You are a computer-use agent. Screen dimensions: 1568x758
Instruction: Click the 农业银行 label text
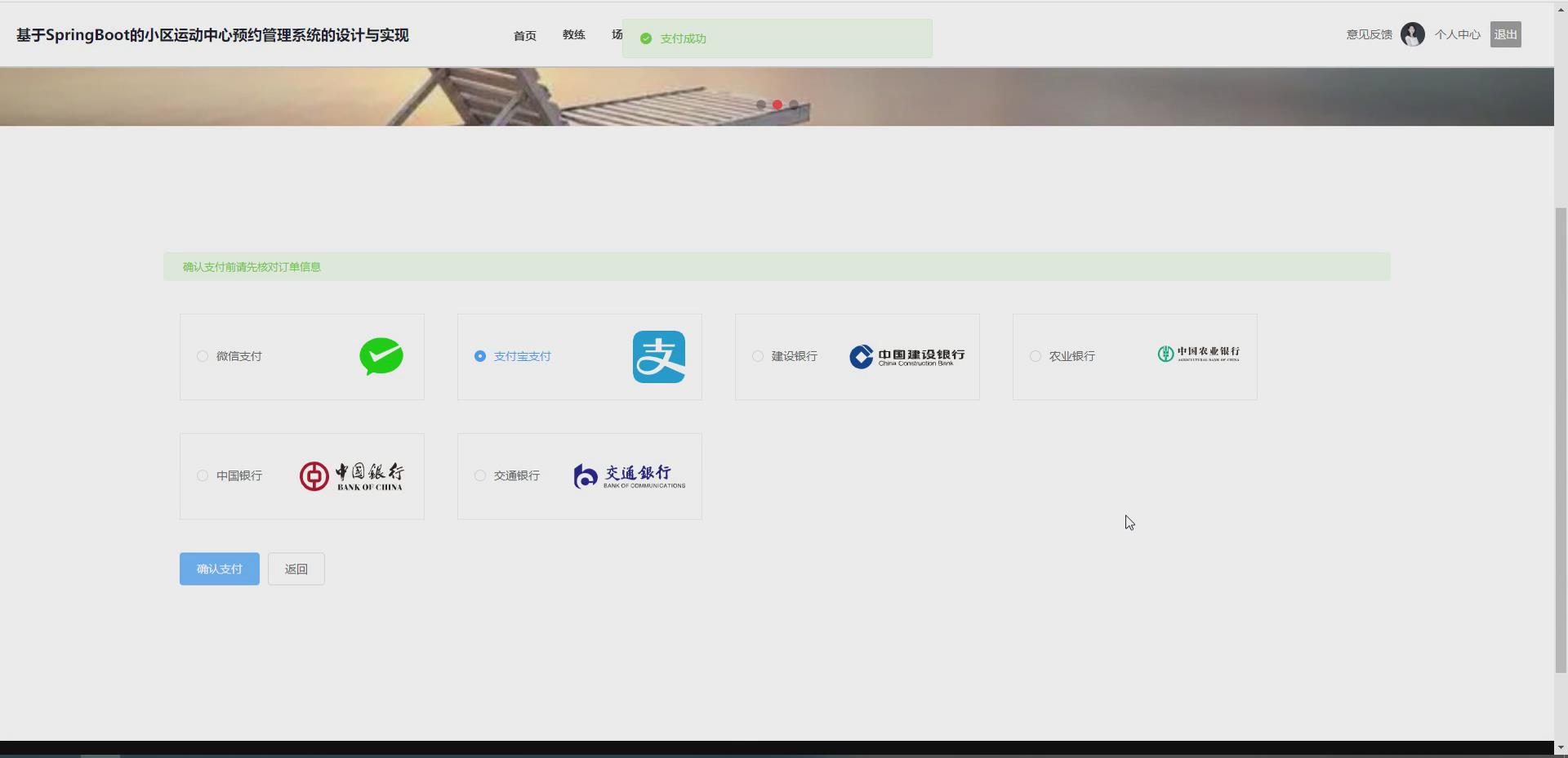[1072, 356]
